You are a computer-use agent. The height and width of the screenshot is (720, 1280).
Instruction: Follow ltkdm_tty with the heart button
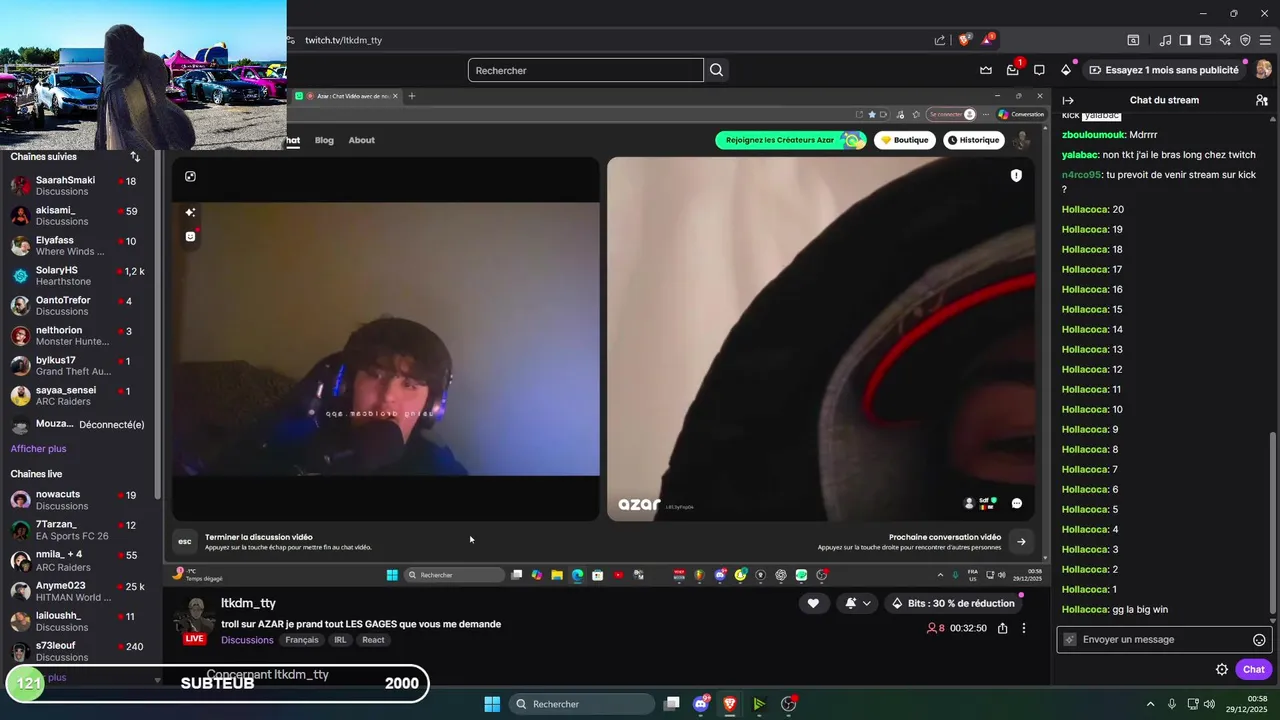point(813,603)
